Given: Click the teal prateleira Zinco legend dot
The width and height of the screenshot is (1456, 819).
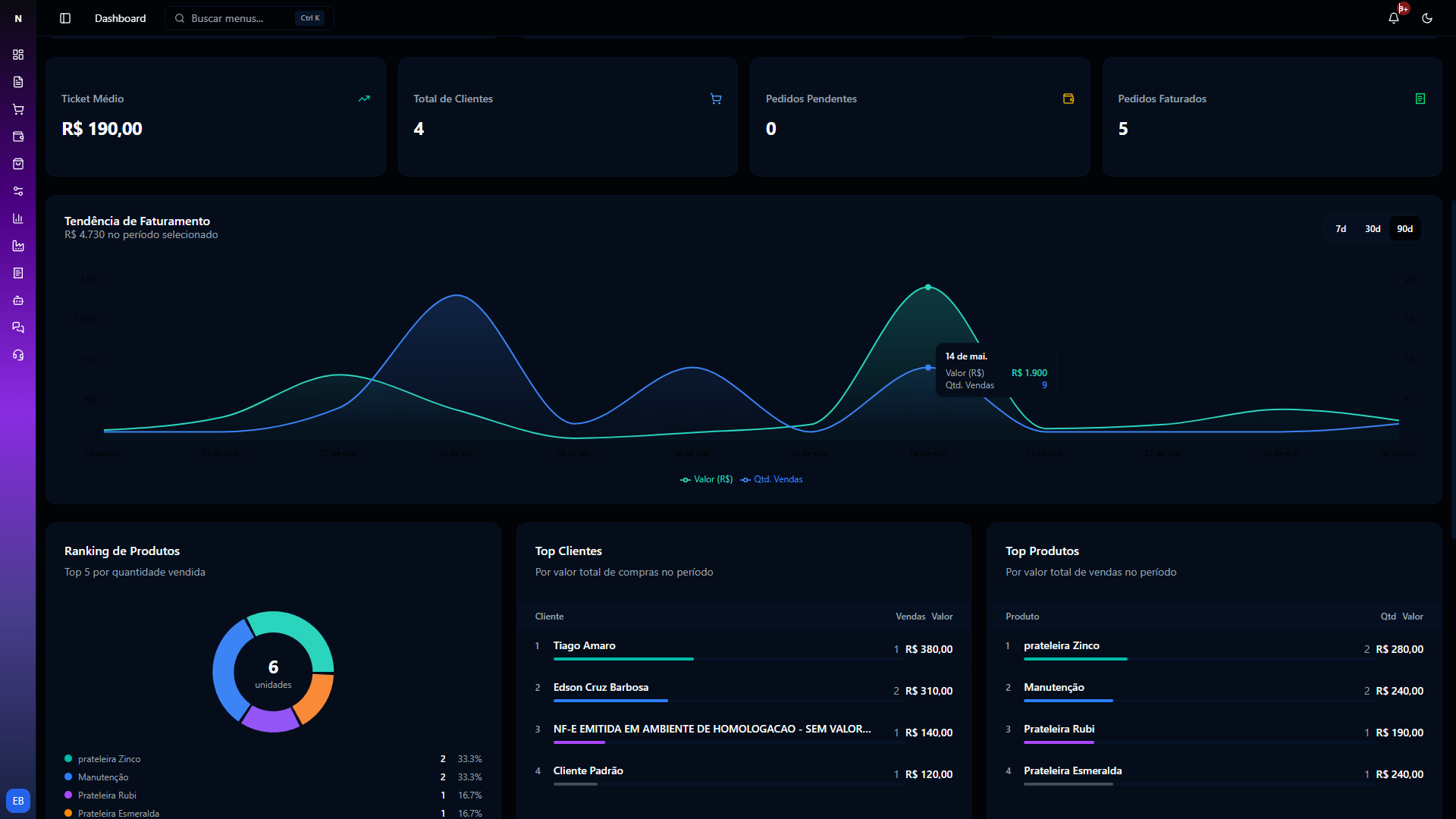Looking at the screenshot, I should pyautogui.click(x=68, y=758).
